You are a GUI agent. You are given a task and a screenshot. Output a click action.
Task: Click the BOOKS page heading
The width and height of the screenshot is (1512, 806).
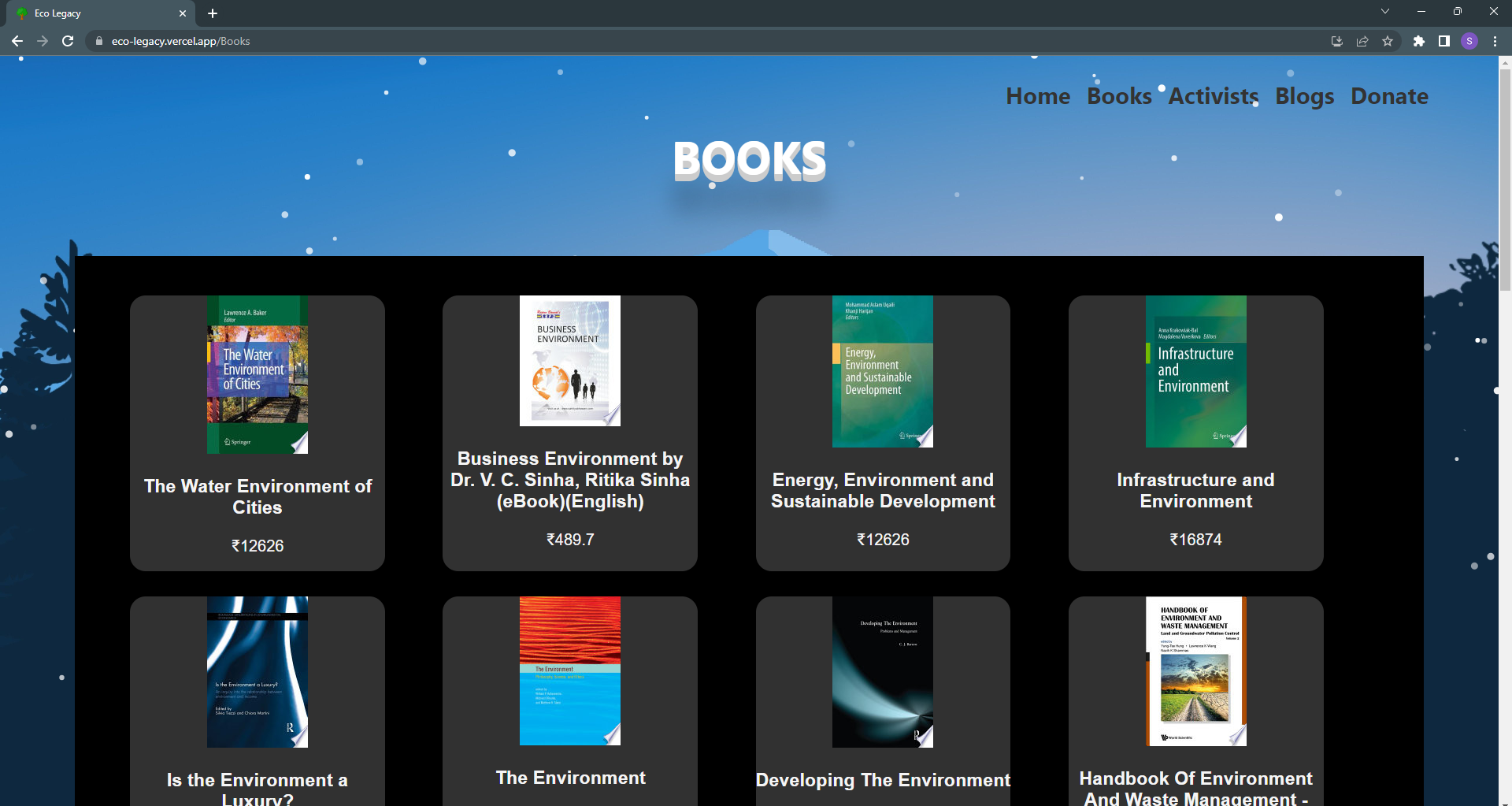(x=750, y=161)
